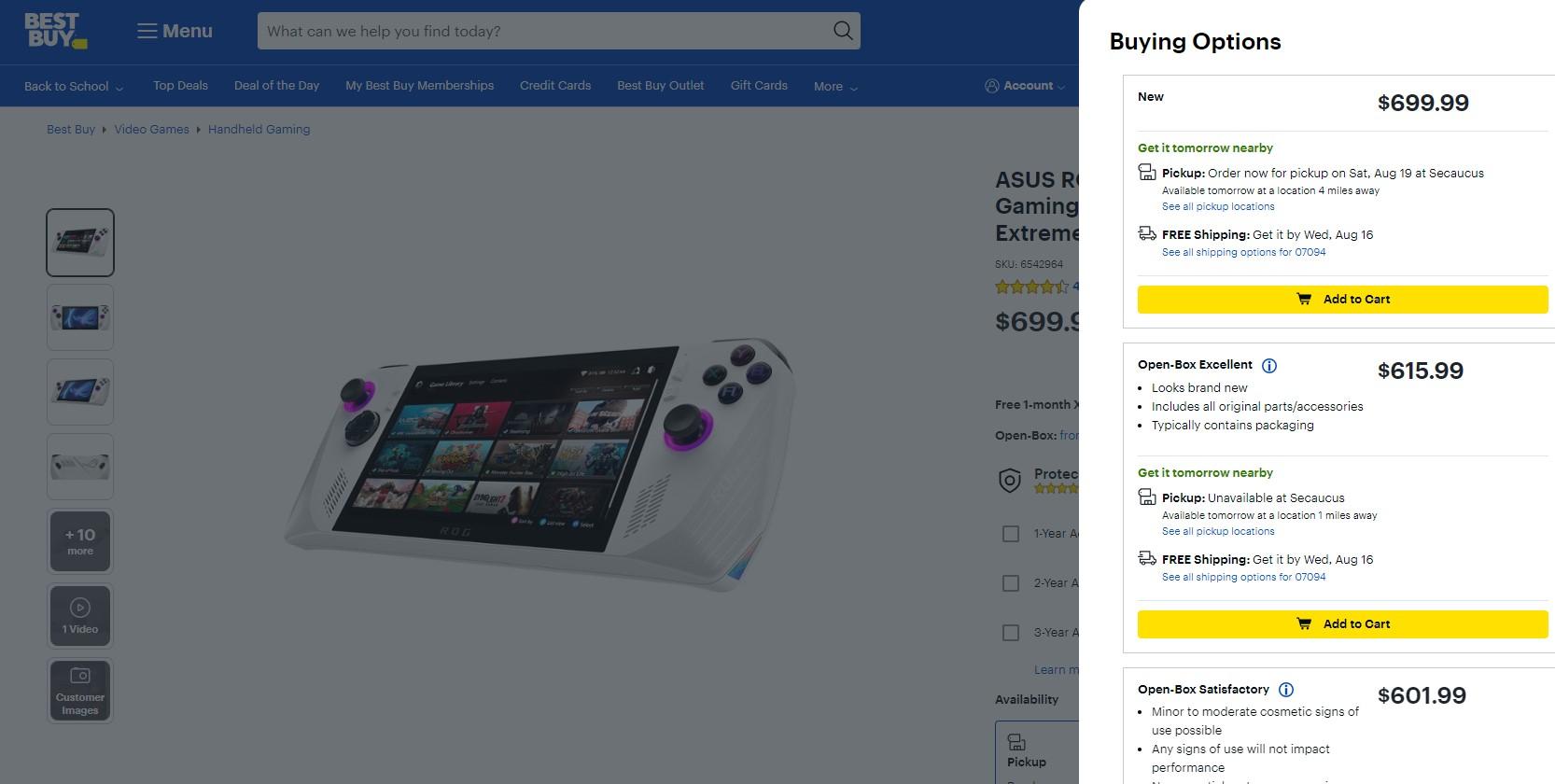The width and height of the screenshot is (1555, 784).
Task: Check the 1-Year protection plan checkbox
Action: (x=1011, y=534)
